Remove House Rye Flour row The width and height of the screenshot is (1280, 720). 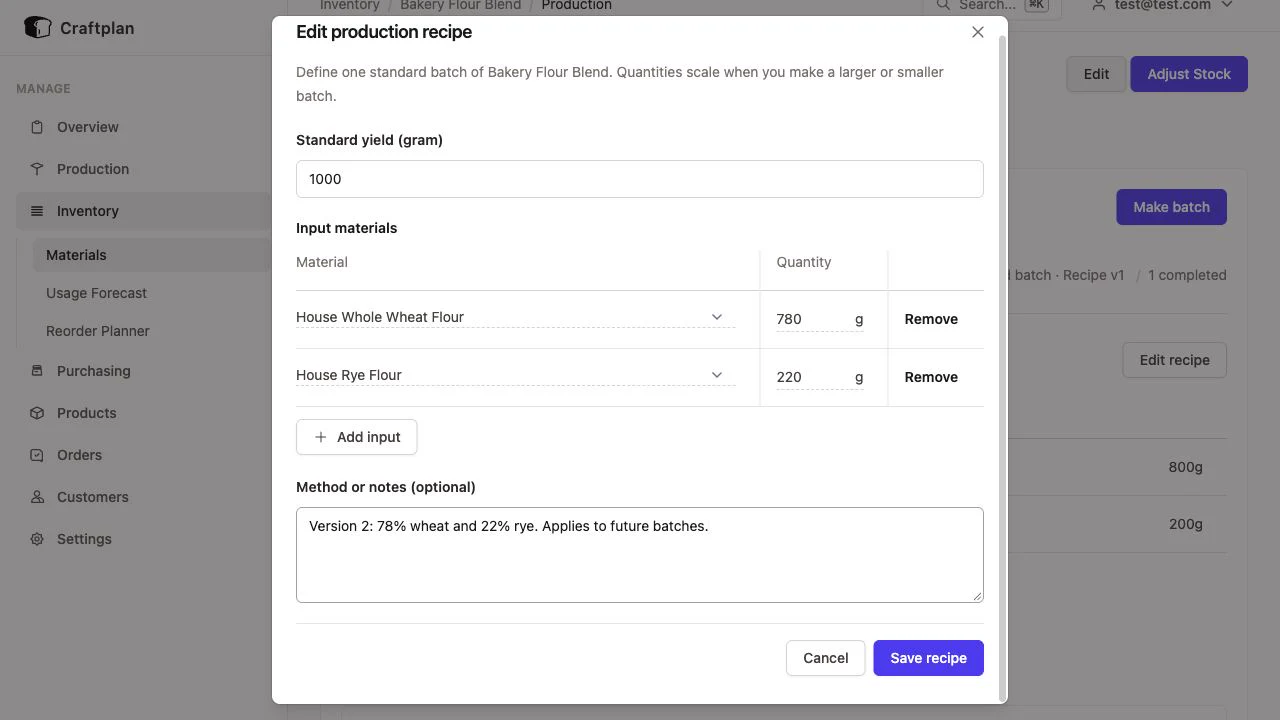point(931,377)
